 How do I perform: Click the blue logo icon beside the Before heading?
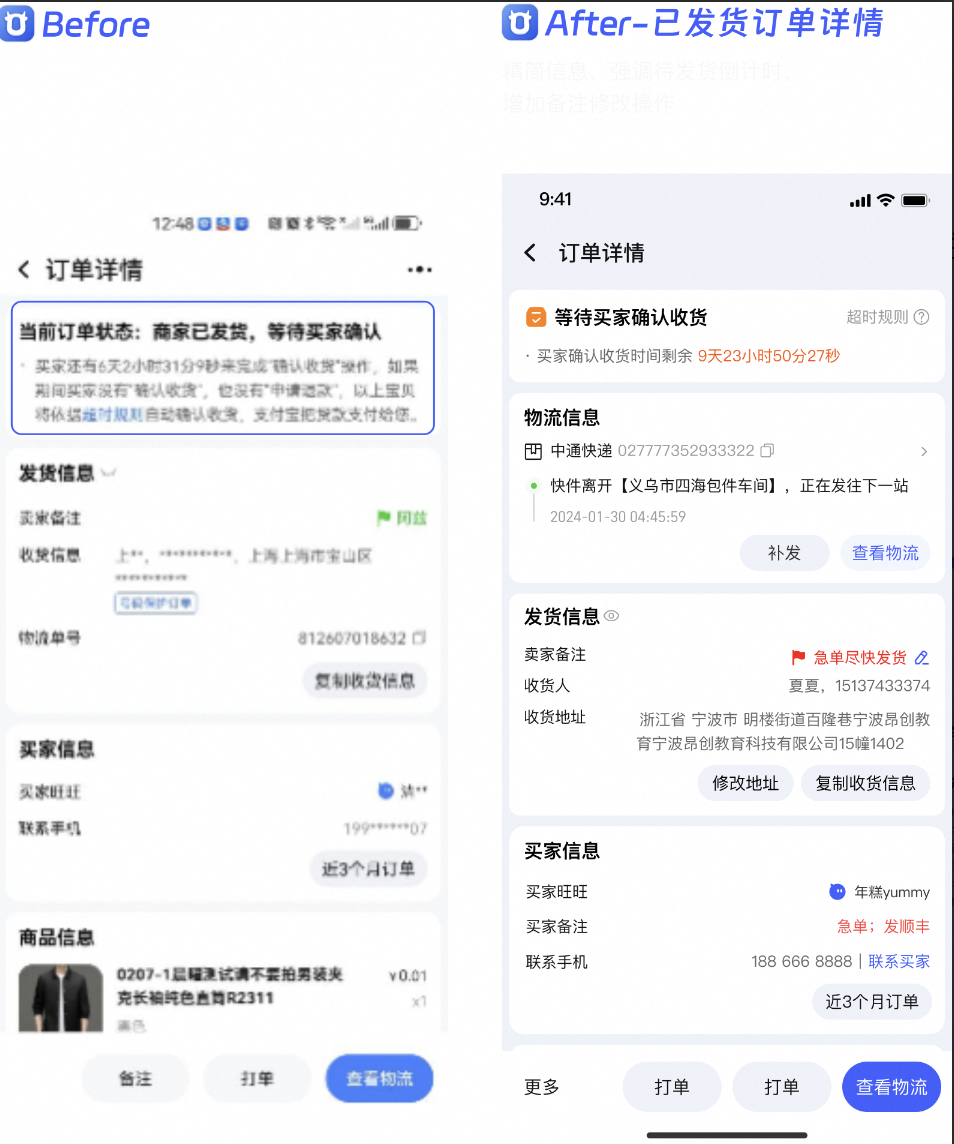[x=17, y=23]
